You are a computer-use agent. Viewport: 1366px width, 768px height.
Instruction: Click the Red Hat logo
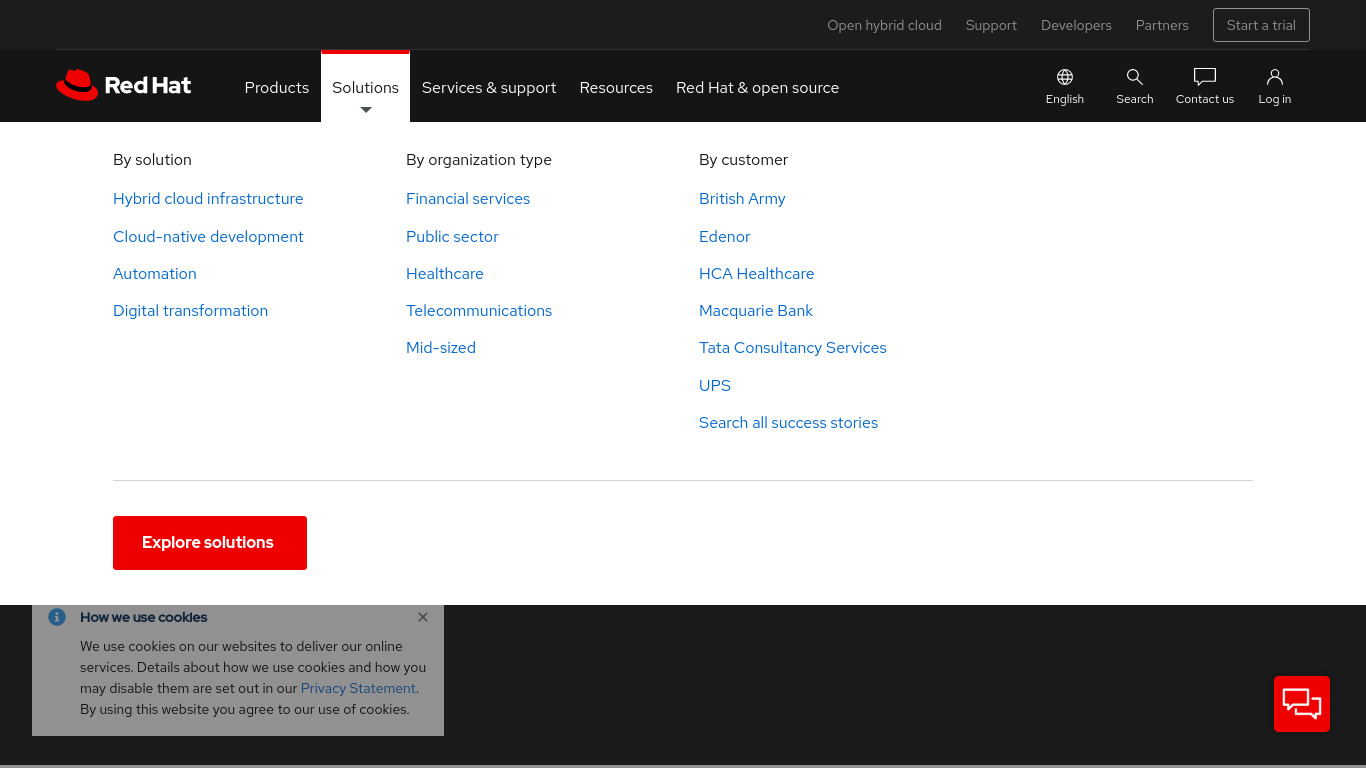pos(124,85)
